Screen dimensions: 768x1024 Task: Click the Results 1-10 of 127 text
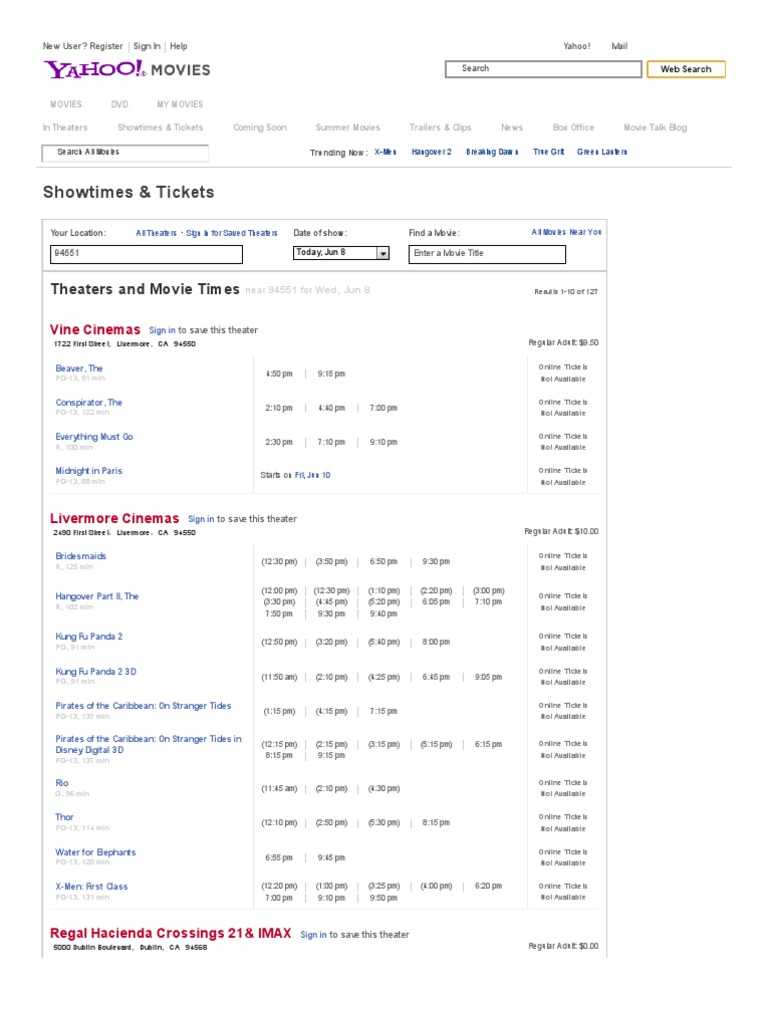pos(566,292)
